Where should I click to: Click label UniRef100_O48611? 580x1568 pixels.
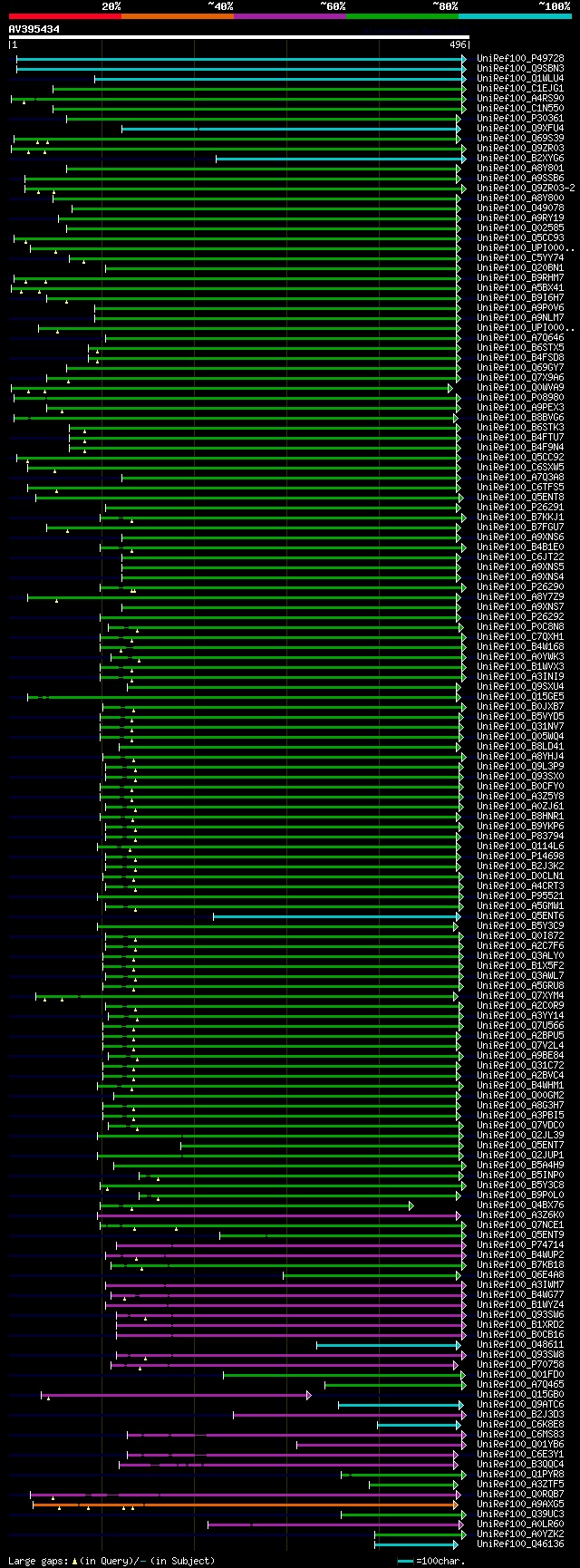tap(520, 1344)
